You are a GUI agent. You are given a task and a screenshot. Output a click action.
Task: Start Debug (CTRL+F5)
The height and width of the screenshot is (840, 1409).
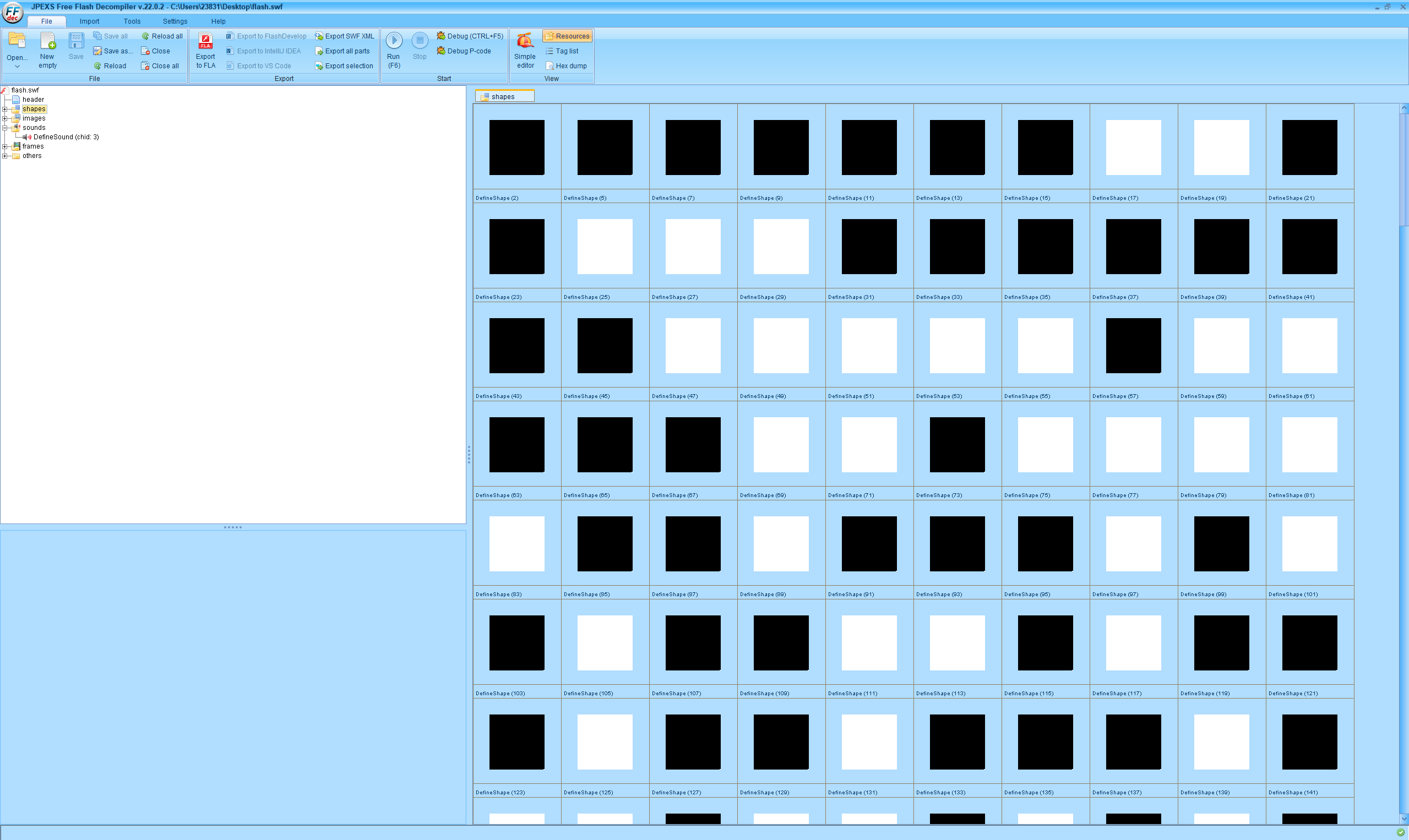(x=470, y=36)
